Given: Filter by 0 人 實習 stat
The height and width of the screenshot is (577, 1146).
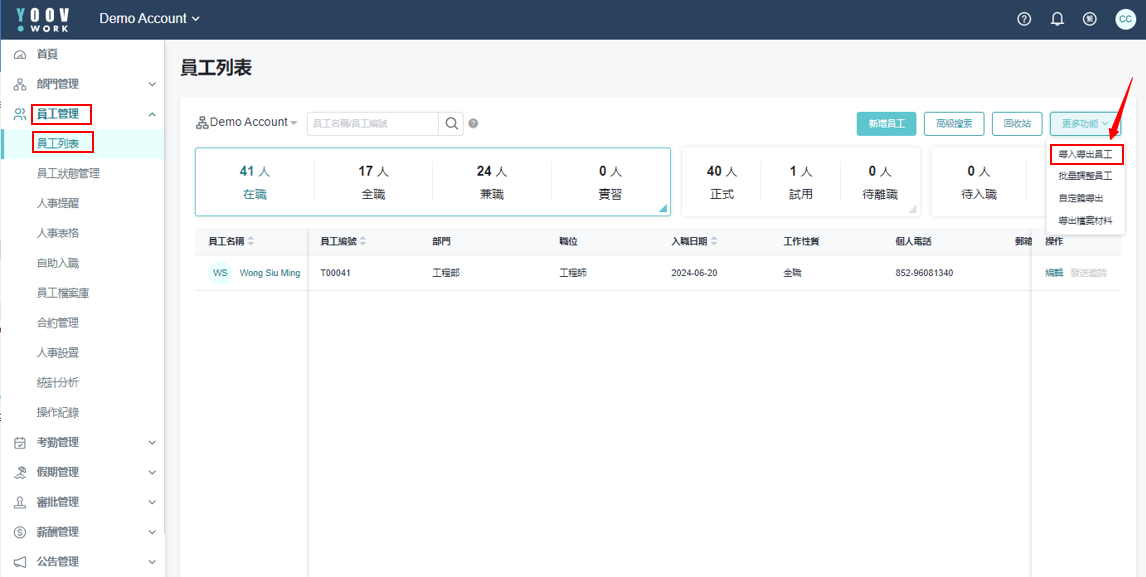Looking at the screenshot, I should (x=610, y=182).
